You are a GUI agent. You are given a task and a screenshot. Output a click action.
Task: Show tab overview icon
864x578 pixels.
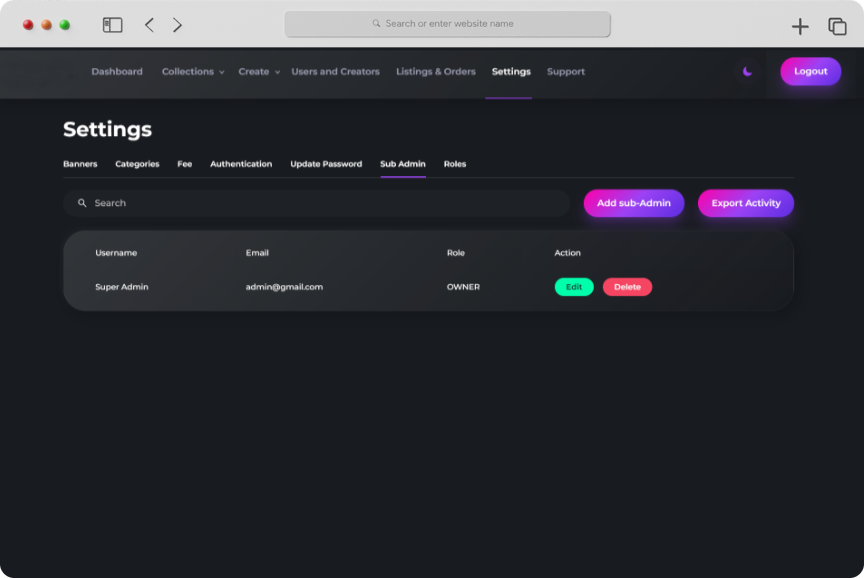click(x=837, y=26)
